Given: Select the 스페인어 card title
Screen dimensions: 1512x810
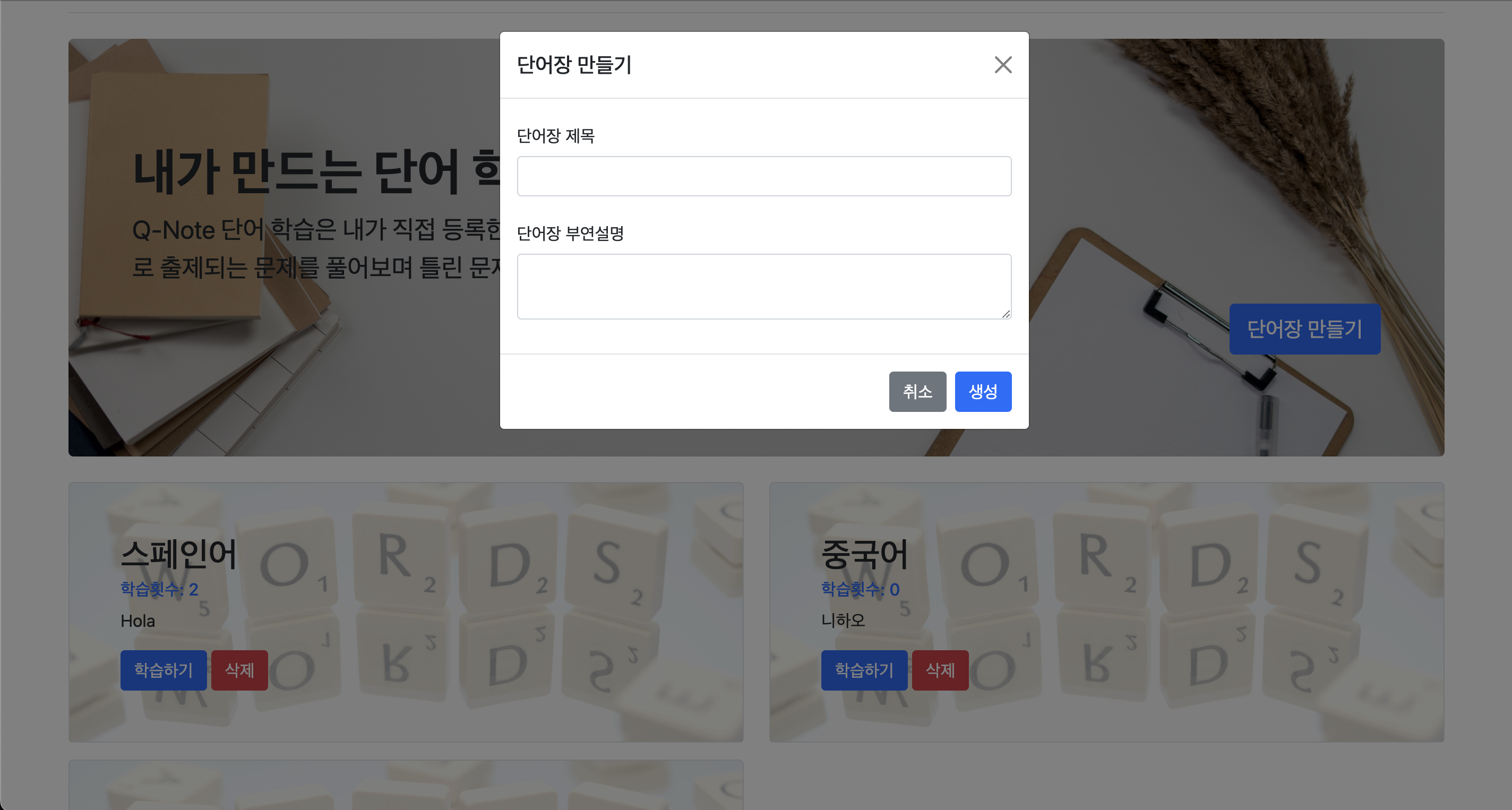Looking at the screenshot, I should click(178, 554).
